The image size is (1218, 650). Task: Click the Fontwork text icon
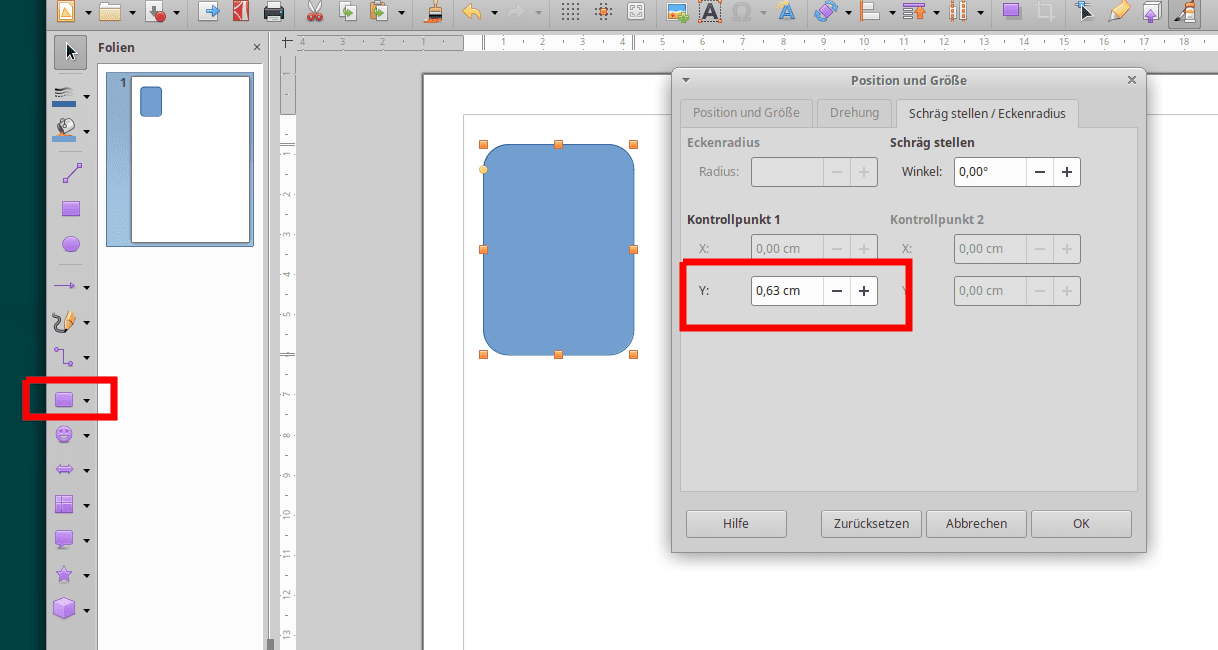tap(786, 12)
